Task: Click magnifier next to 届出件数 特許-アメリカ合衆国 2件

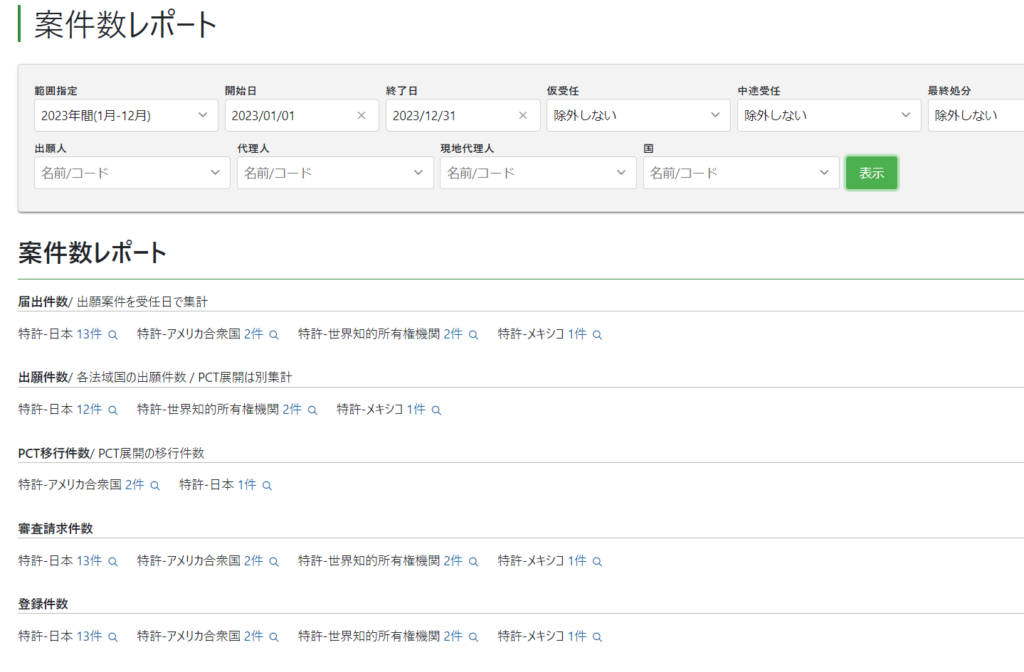Action: point(274,335)
